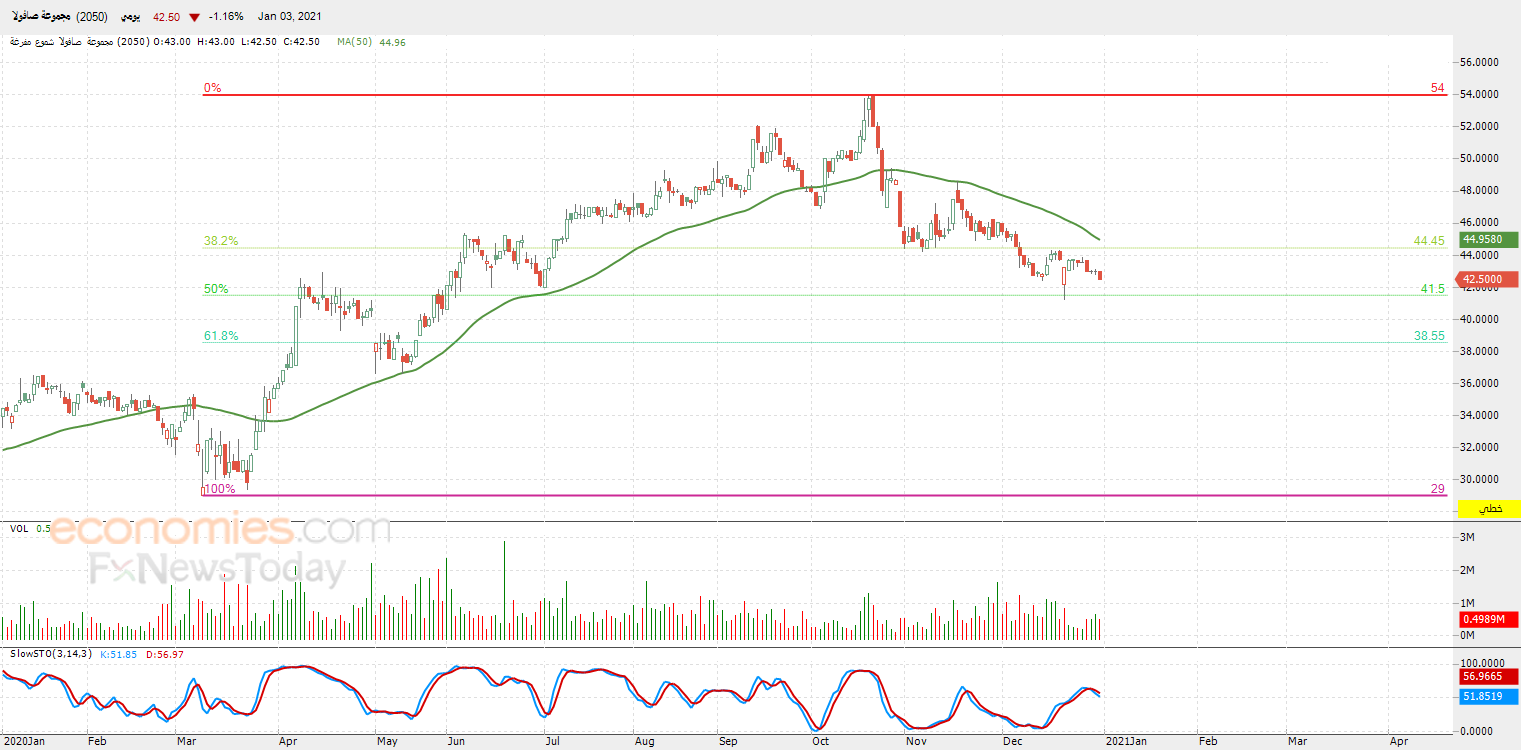Click the FxNewsToday watermark logo
The image size is (1521, 750).
pos(217,569)
